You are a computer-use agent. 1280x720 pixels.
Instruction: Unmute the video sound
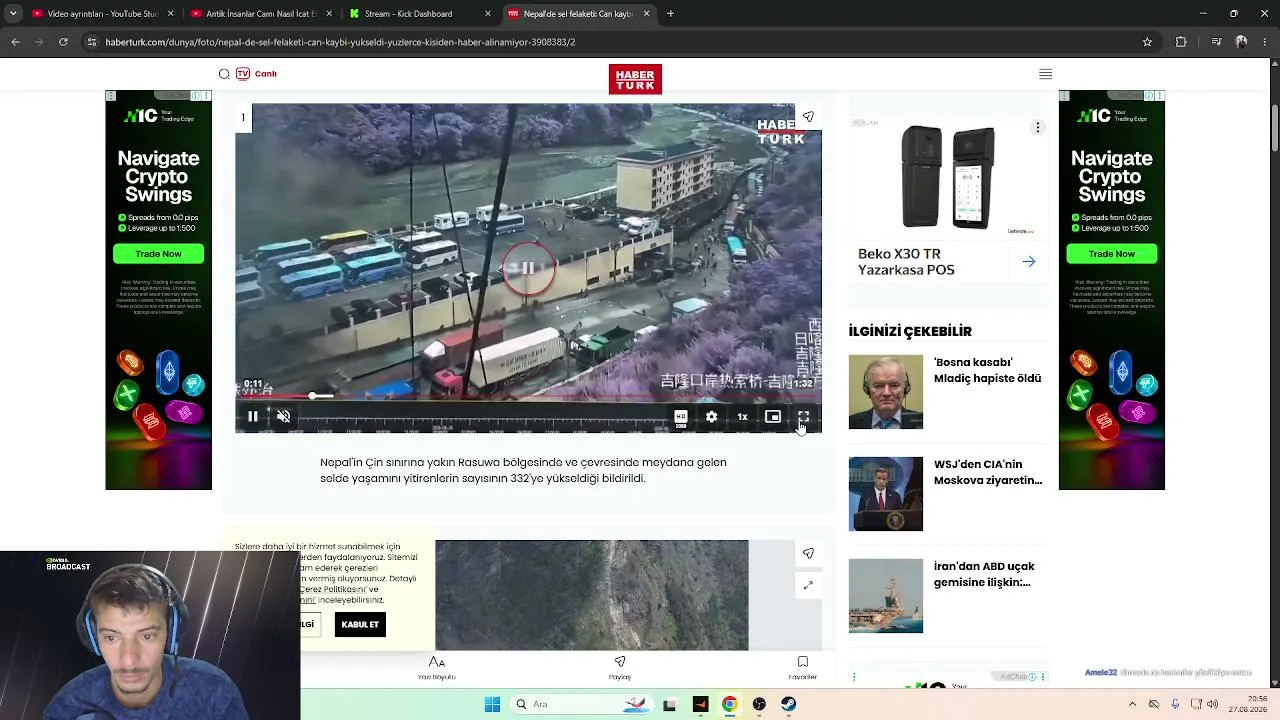point(283,417)
